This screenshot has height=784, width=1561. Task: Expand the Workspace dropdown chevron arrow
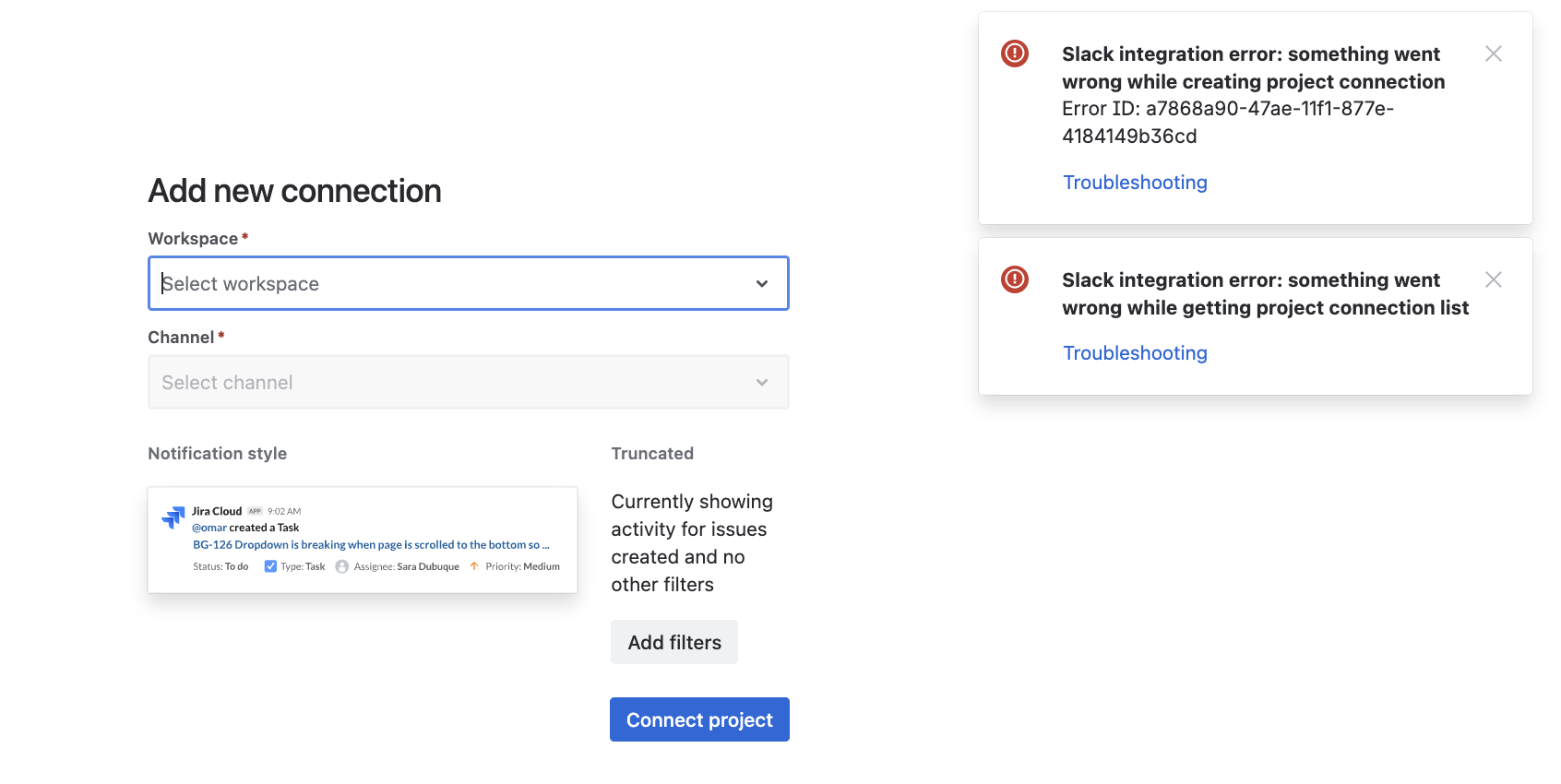[762, 284]
